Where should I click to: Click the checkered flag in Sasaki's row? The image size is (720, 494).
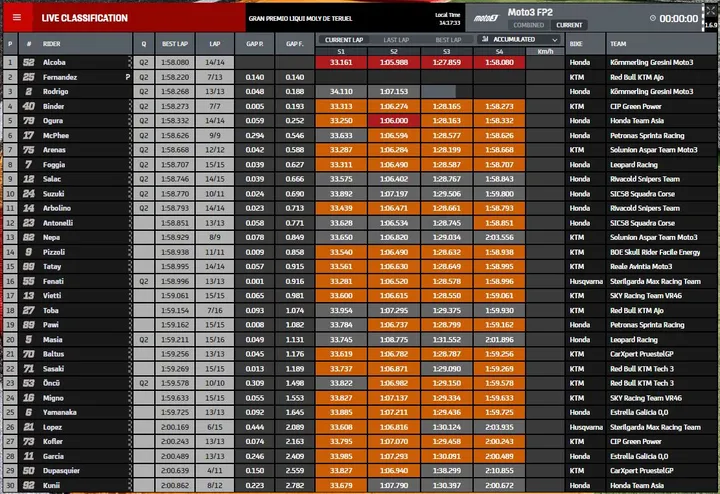[x=130, y=369]
